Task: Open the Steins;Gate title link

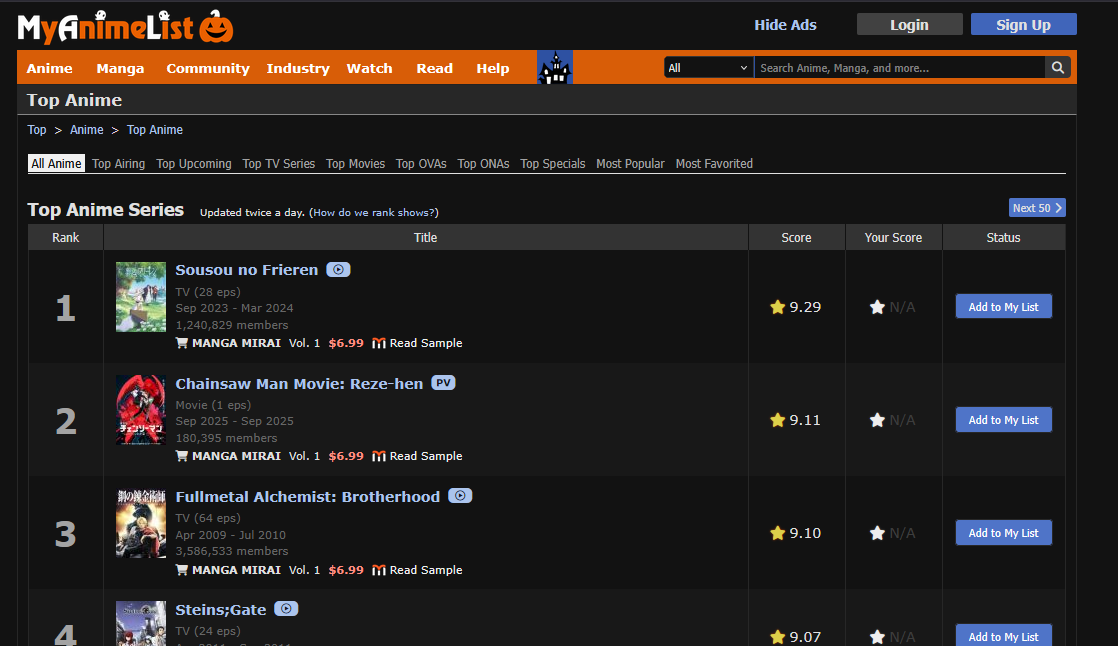Action: point(221,610)
